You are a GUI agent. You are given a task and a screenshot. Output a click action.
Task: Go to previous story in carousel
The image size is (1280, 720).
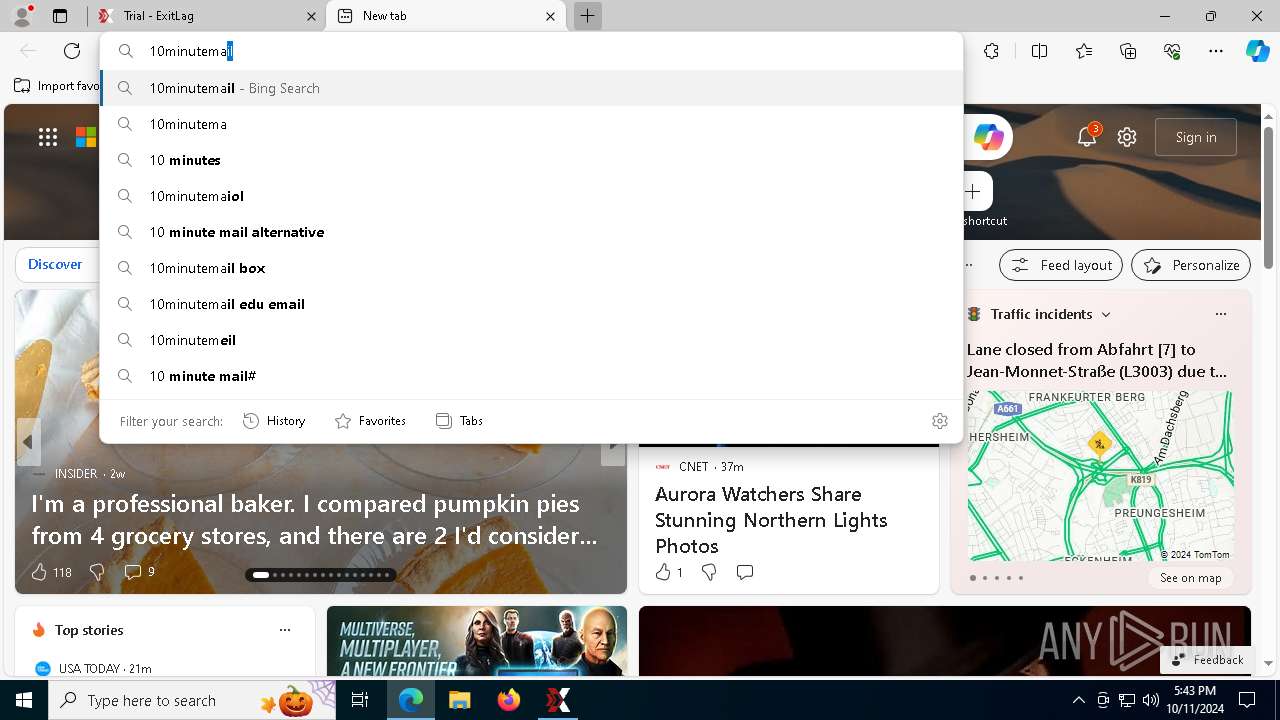coord(28,442)
